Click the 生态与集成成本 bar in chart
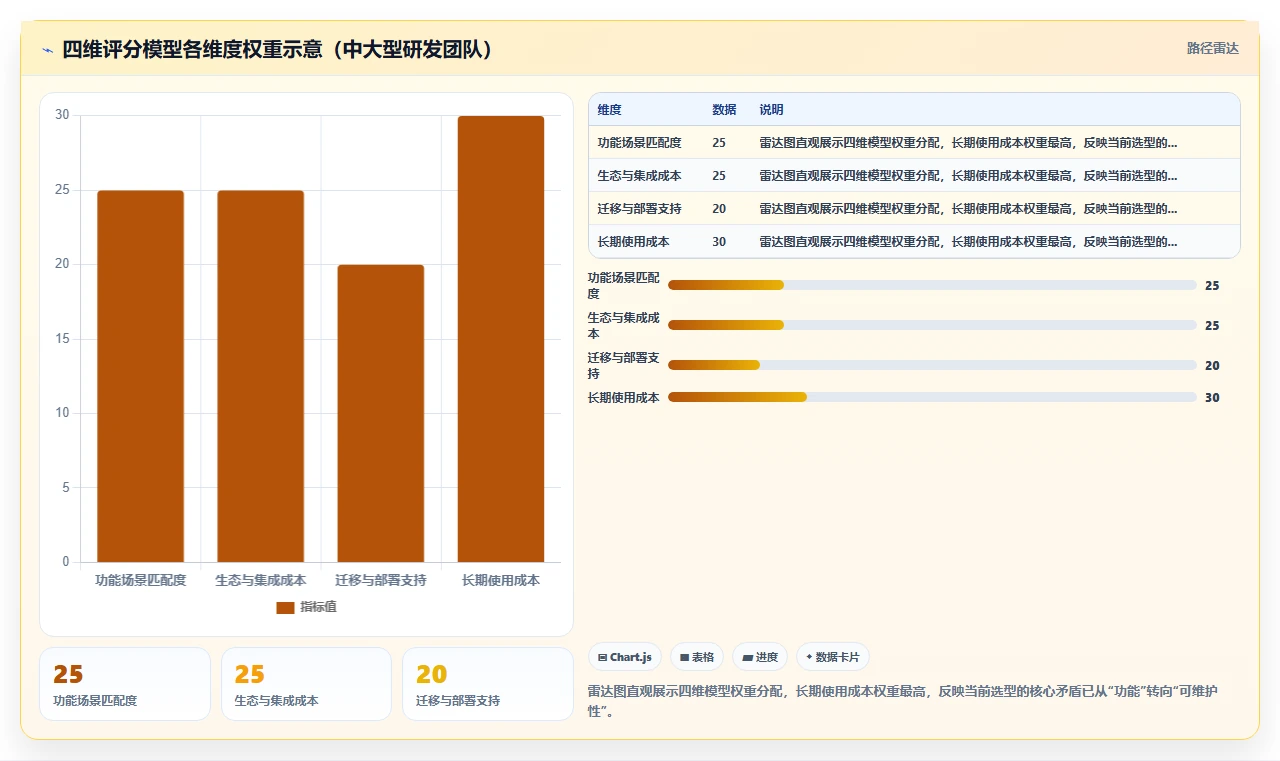The image size is (1280, 761). click(x=260, y=376)
